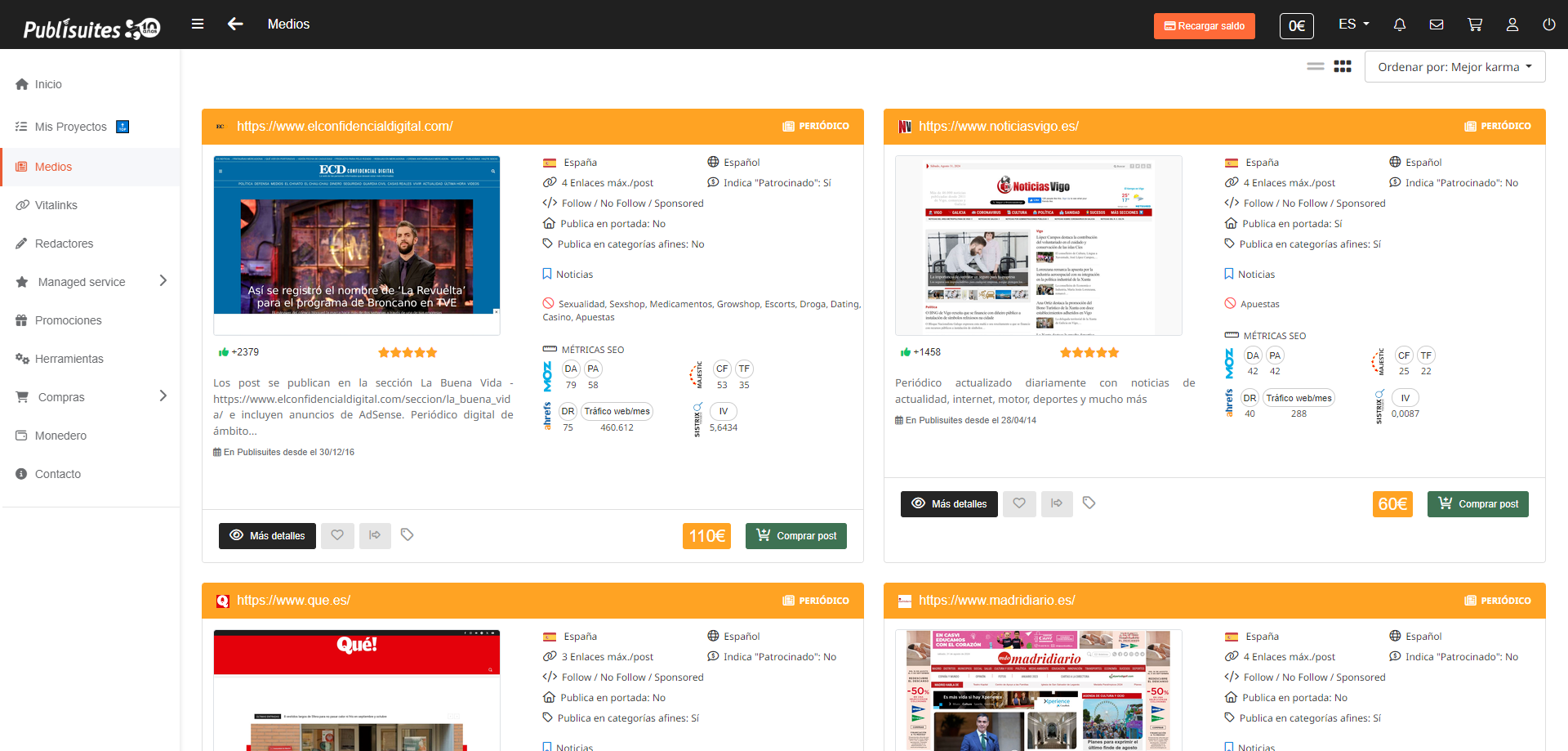Select 'Mis Proyectos' in the sidebar
Screen dimensions: 1568x751
[x=71, y=127]
